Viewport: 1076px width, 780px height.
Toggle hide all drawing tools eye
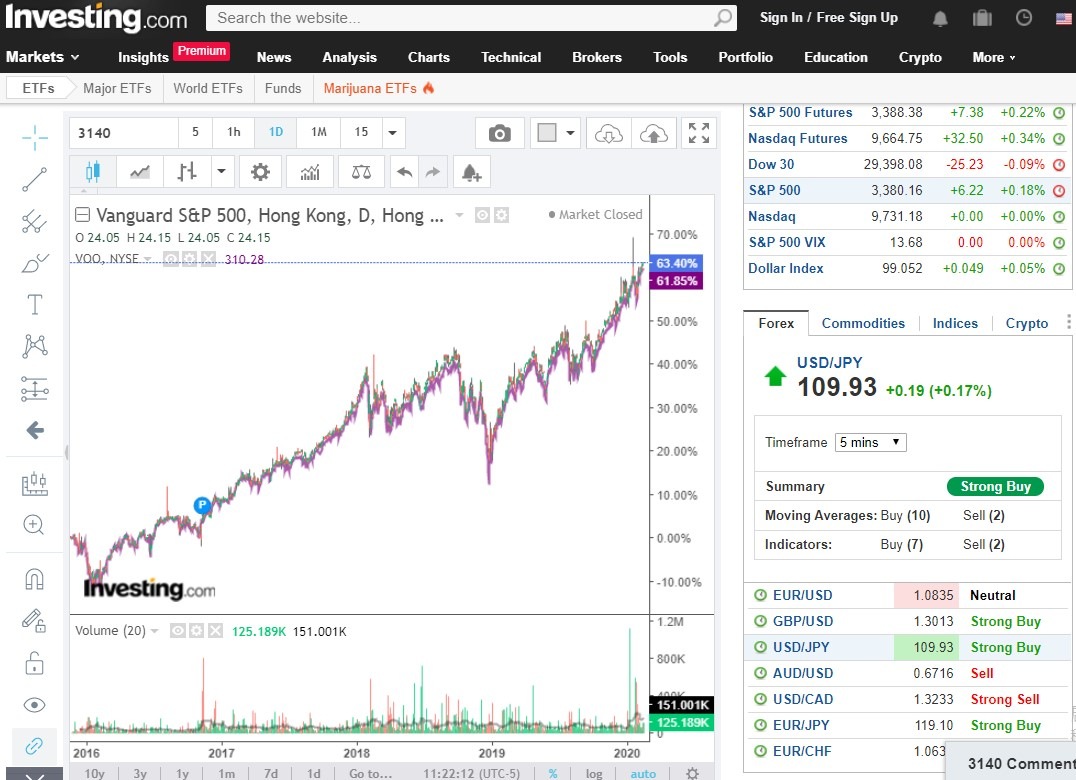coord(34,705)
